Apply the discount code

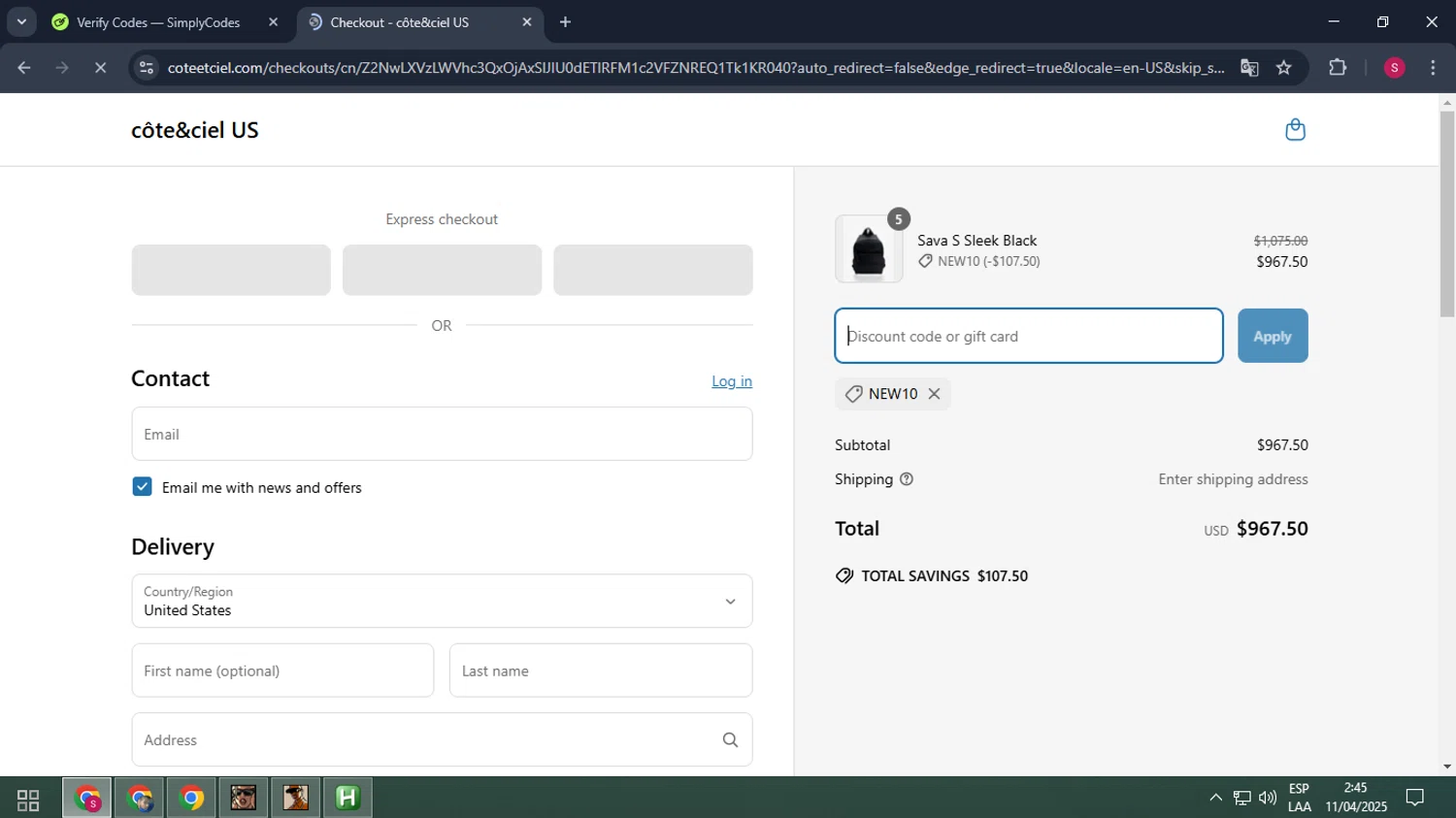[1273, 336]
